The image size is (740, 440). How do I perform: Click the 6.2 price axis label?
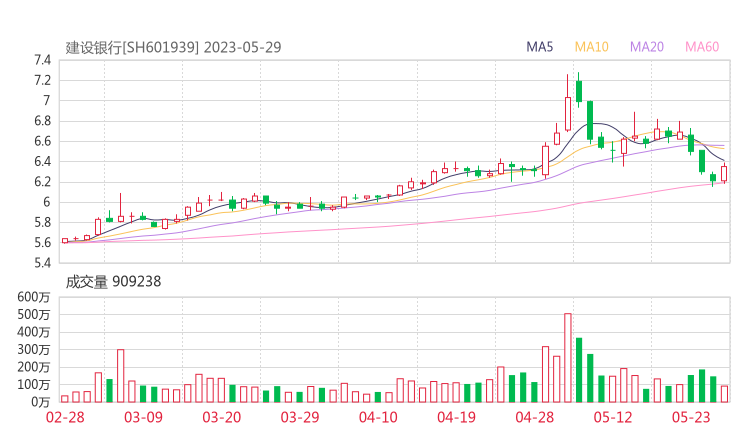coord(42,182)
